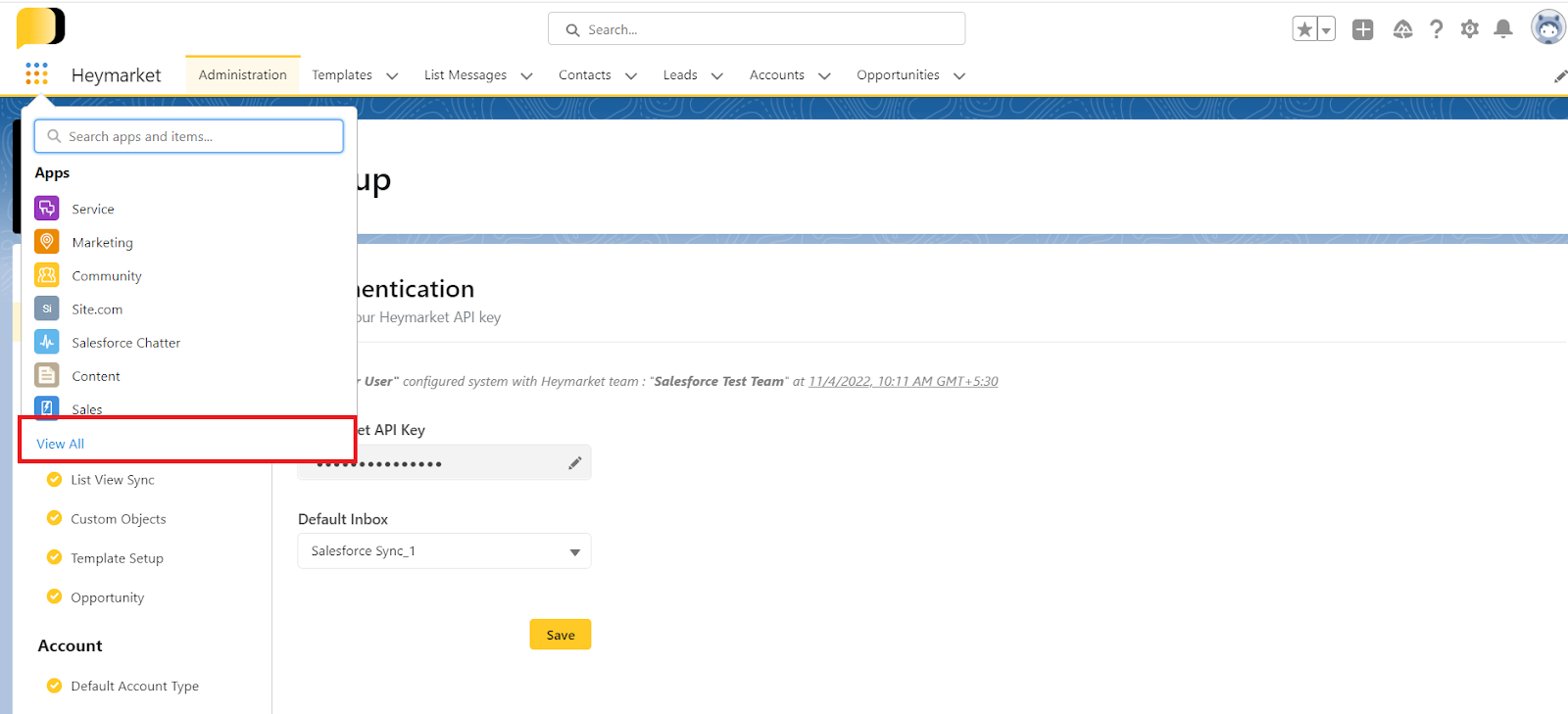Click the global Search field
This screenshot has width=1568, height=714.
coord(757,29)
